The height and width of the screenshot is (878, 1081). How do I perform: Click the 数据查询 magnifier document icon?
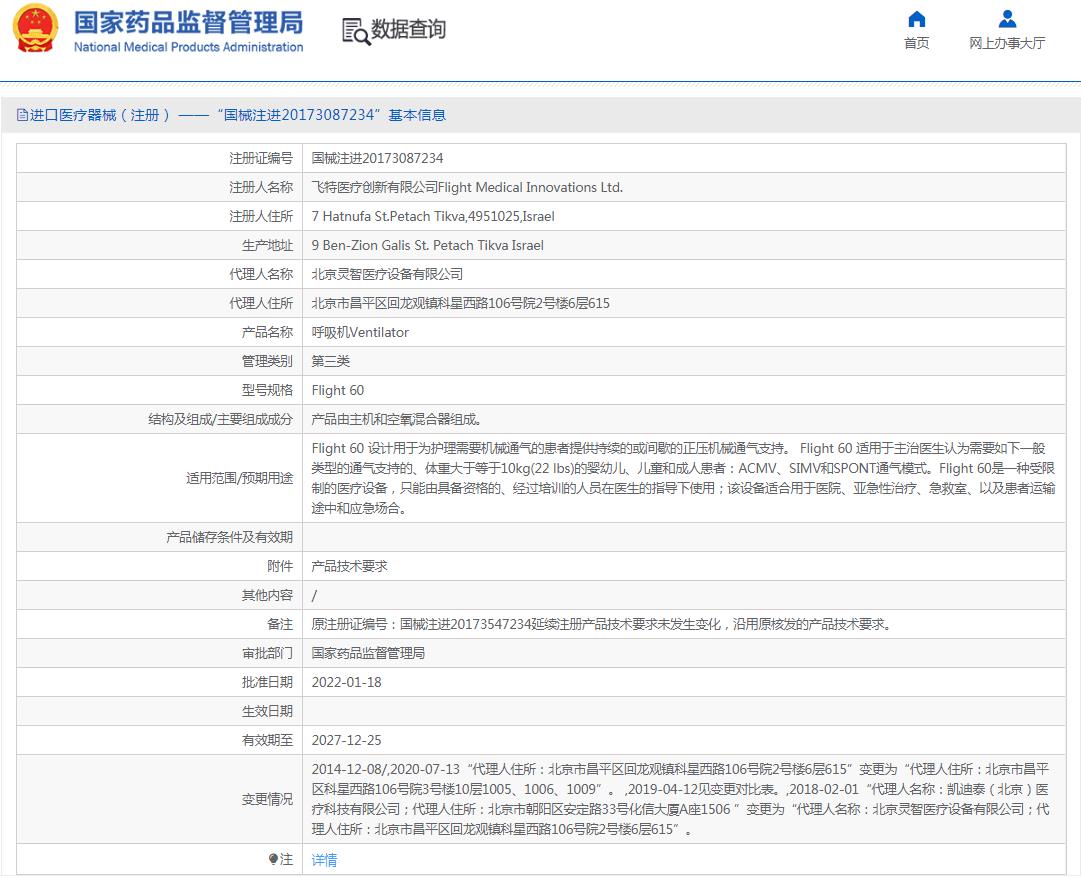coord(355,31)
